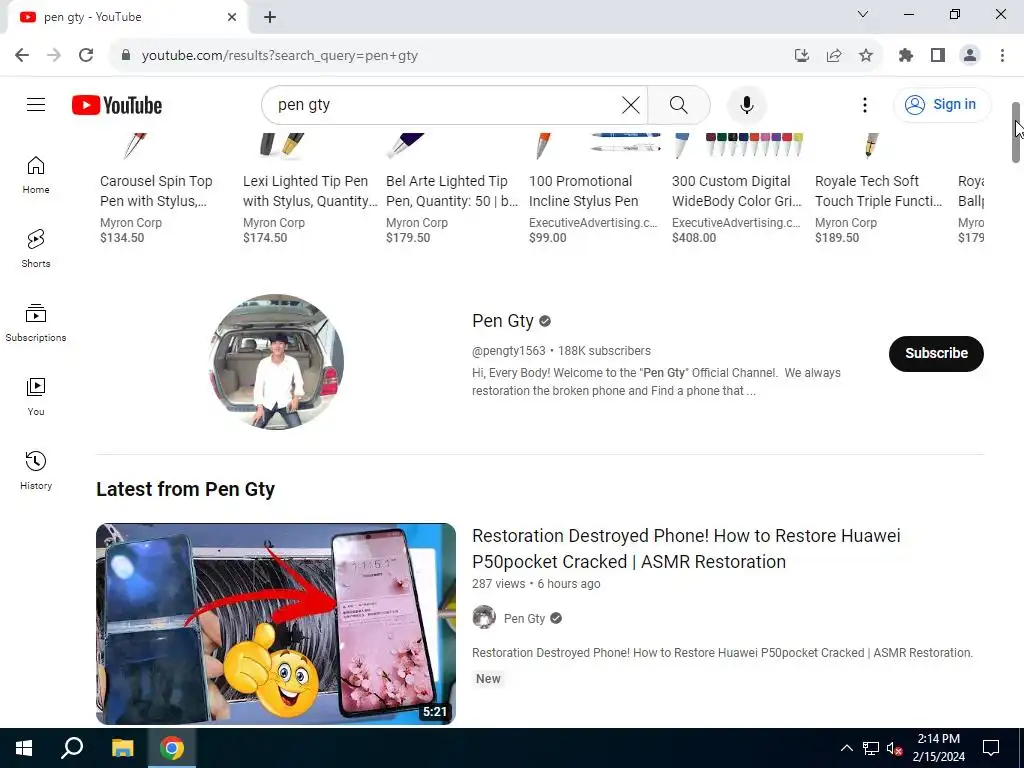Start voice search with microphone icon
This screenshot has width=1024, height=768.
[746, 104]
